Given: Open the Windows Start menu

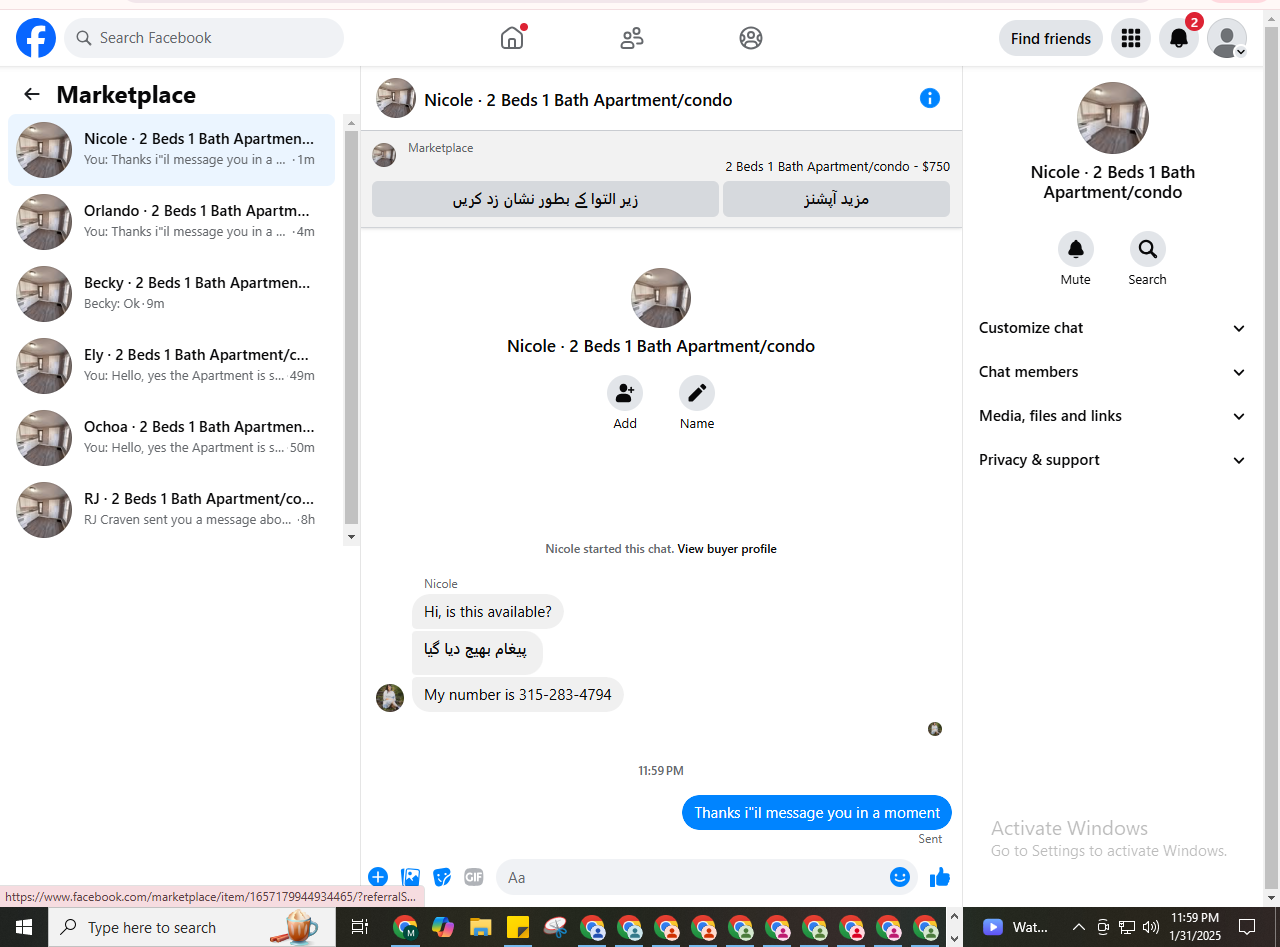Looking at the screenshot, I should 23,927.
